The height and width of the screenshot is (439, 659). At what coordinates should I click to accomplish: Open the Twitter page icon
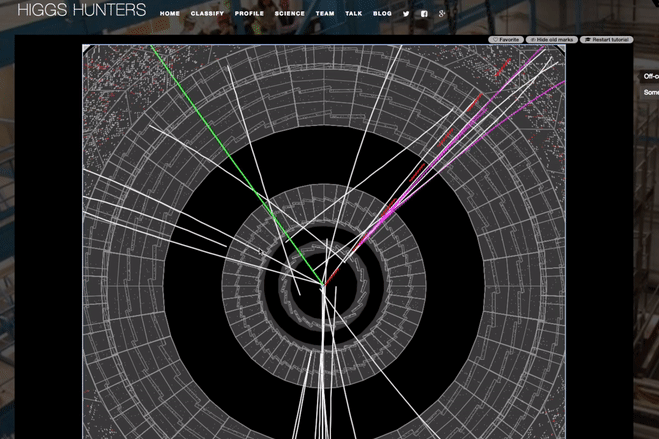[406, 13]
